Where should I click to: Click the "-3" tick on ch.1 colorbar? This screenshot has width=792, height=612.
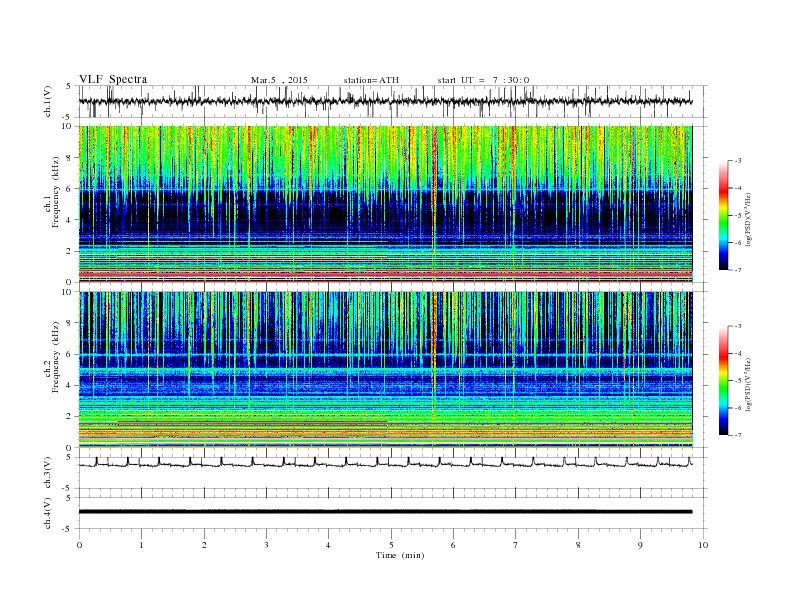737,161
